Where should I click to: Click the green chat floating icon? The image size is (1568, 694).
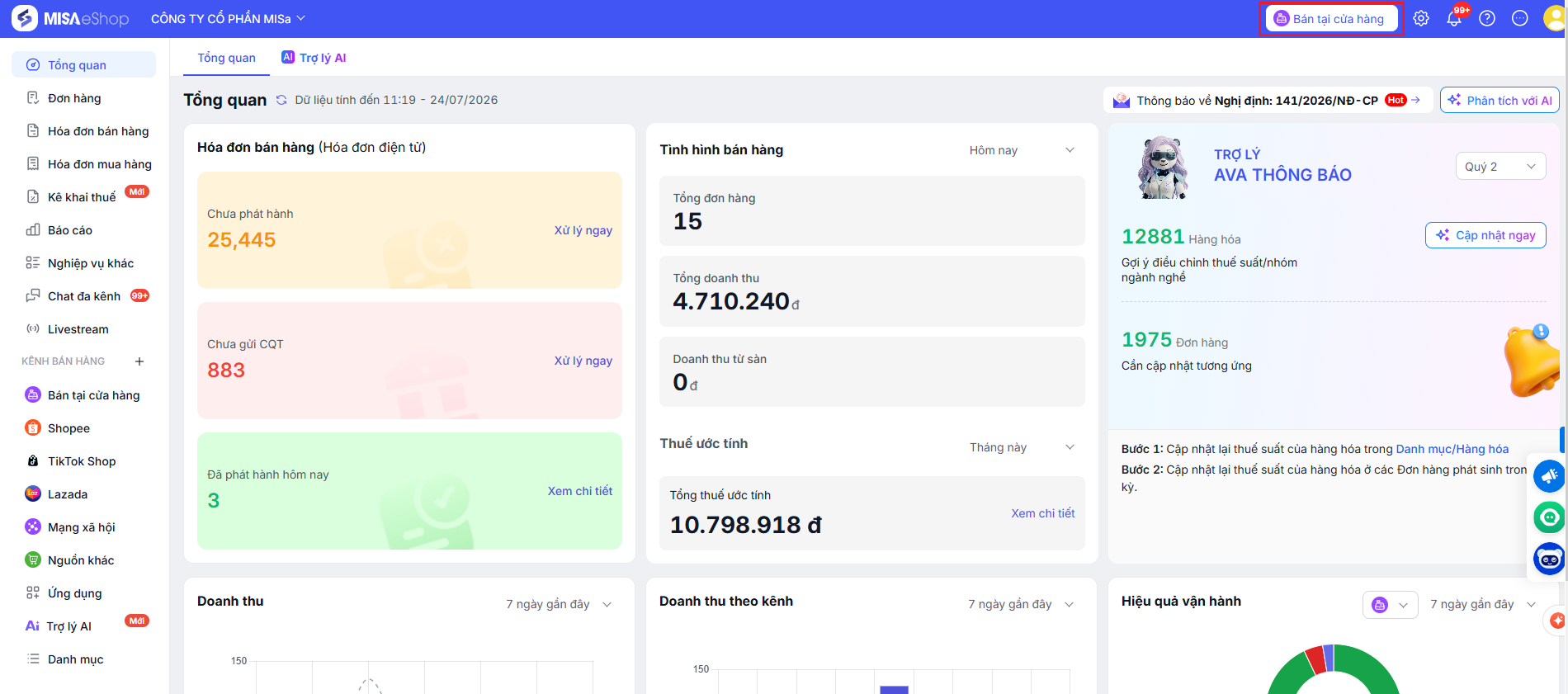pos(1549,517)
